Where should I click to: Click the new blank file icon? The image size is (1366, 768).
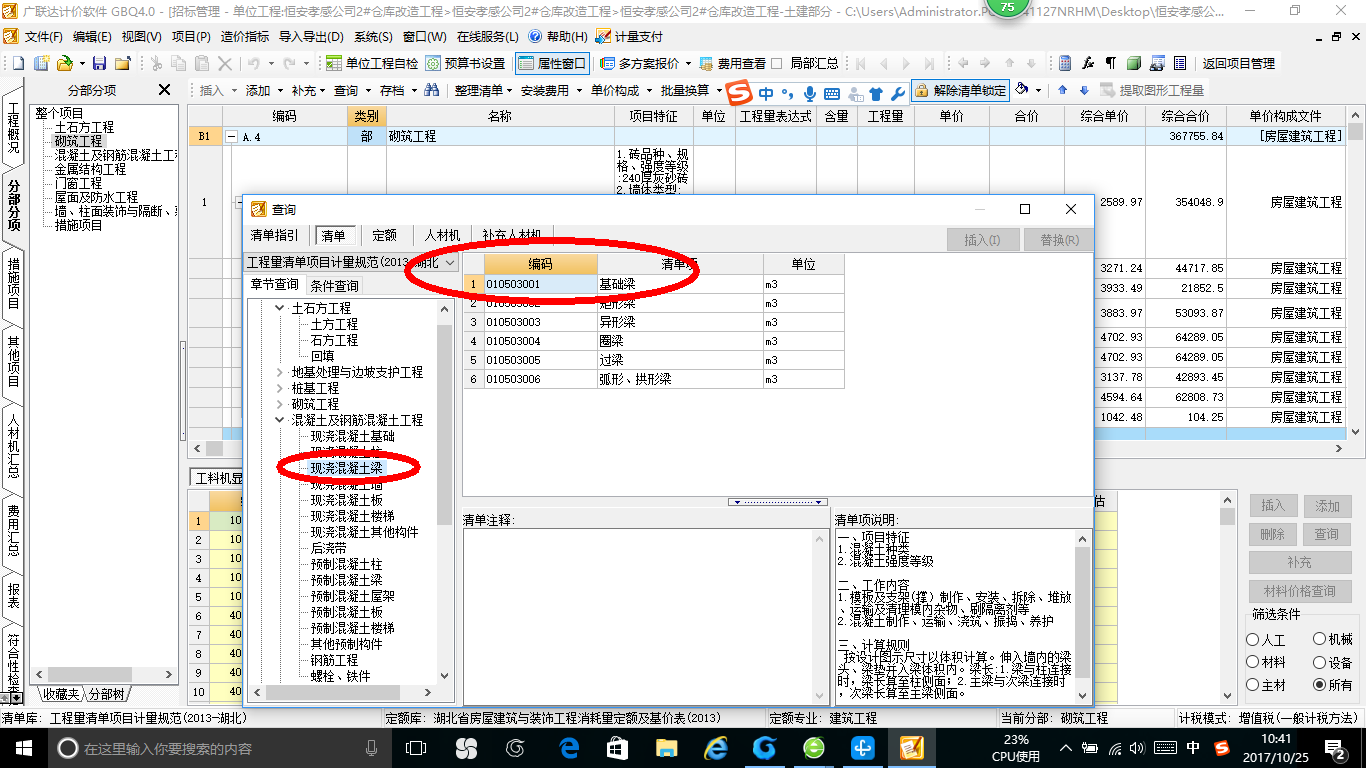16,63
